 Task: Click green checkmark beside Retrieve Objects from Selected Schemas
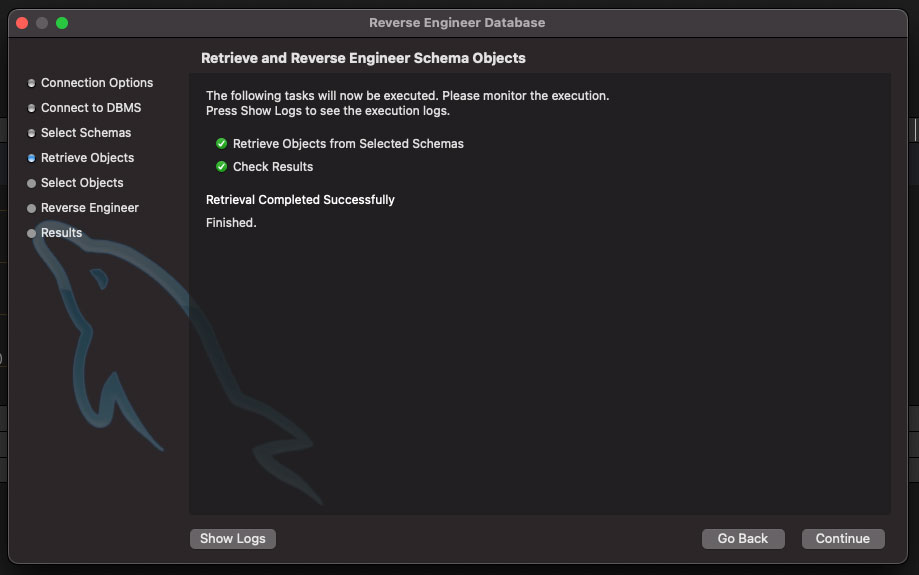point(222,144)
